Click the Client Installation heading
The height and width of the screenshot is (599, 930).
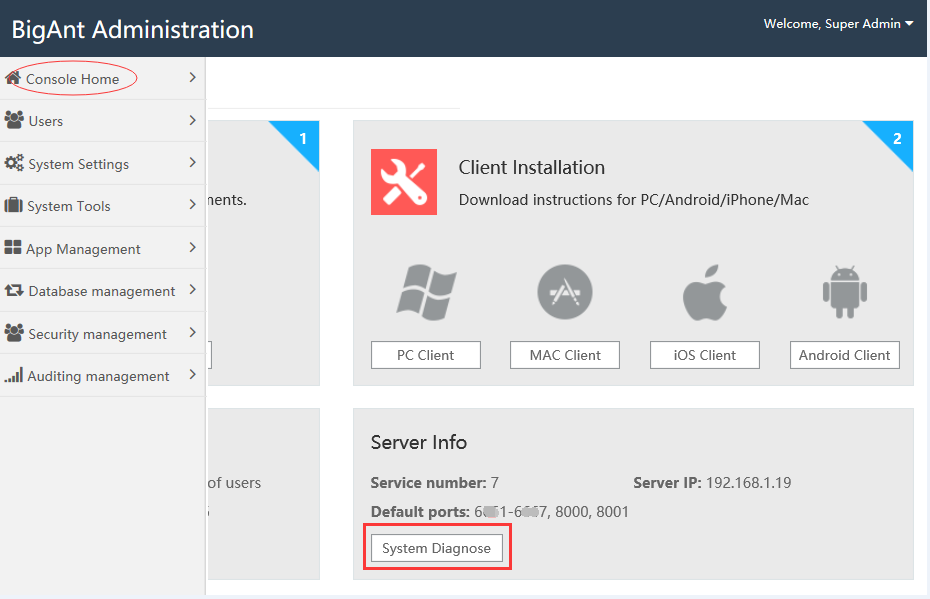(532, 167)
